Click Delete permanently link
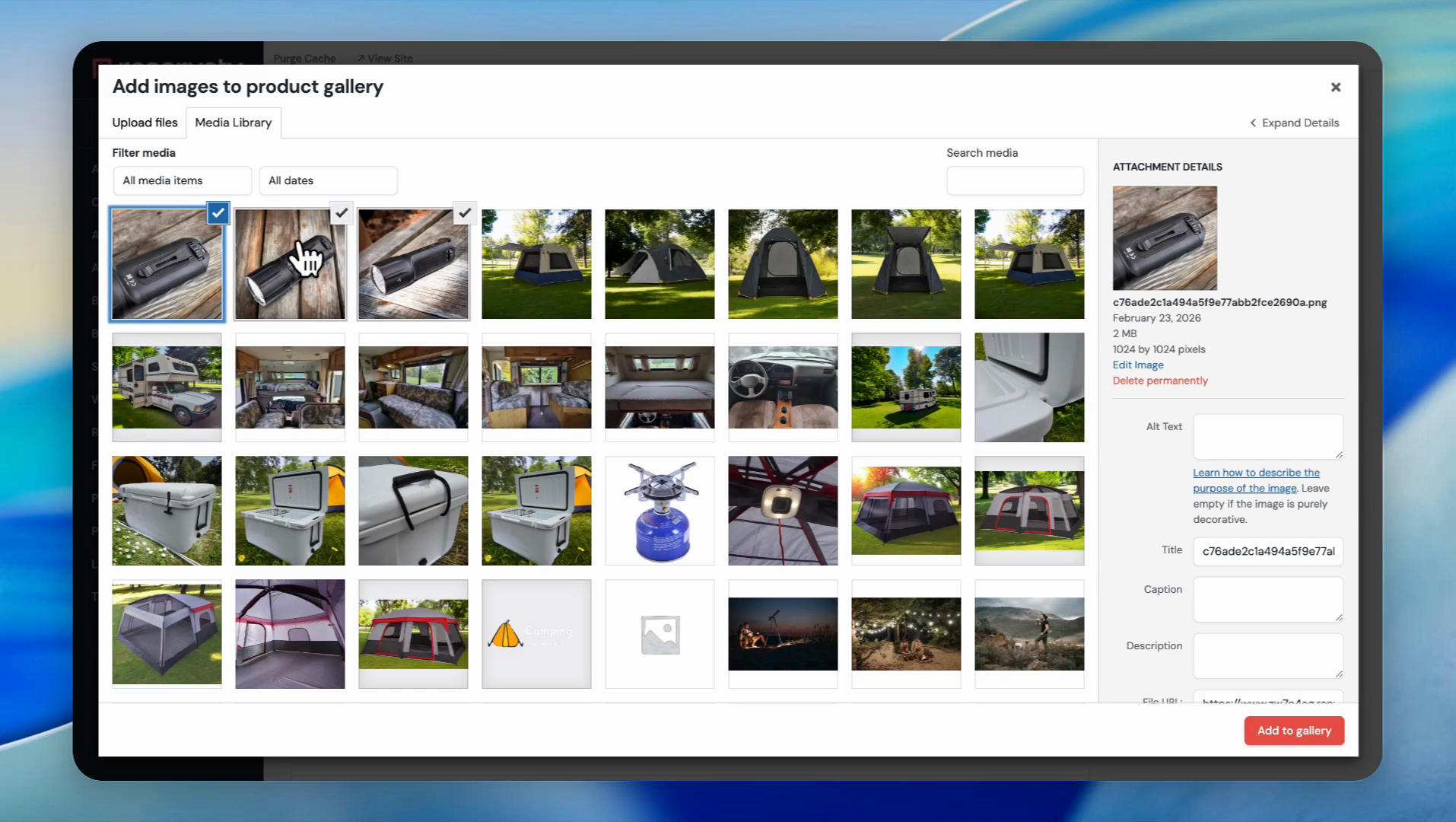Image resolution: width=1456 pixels, height=822 pixels. 1159,381
